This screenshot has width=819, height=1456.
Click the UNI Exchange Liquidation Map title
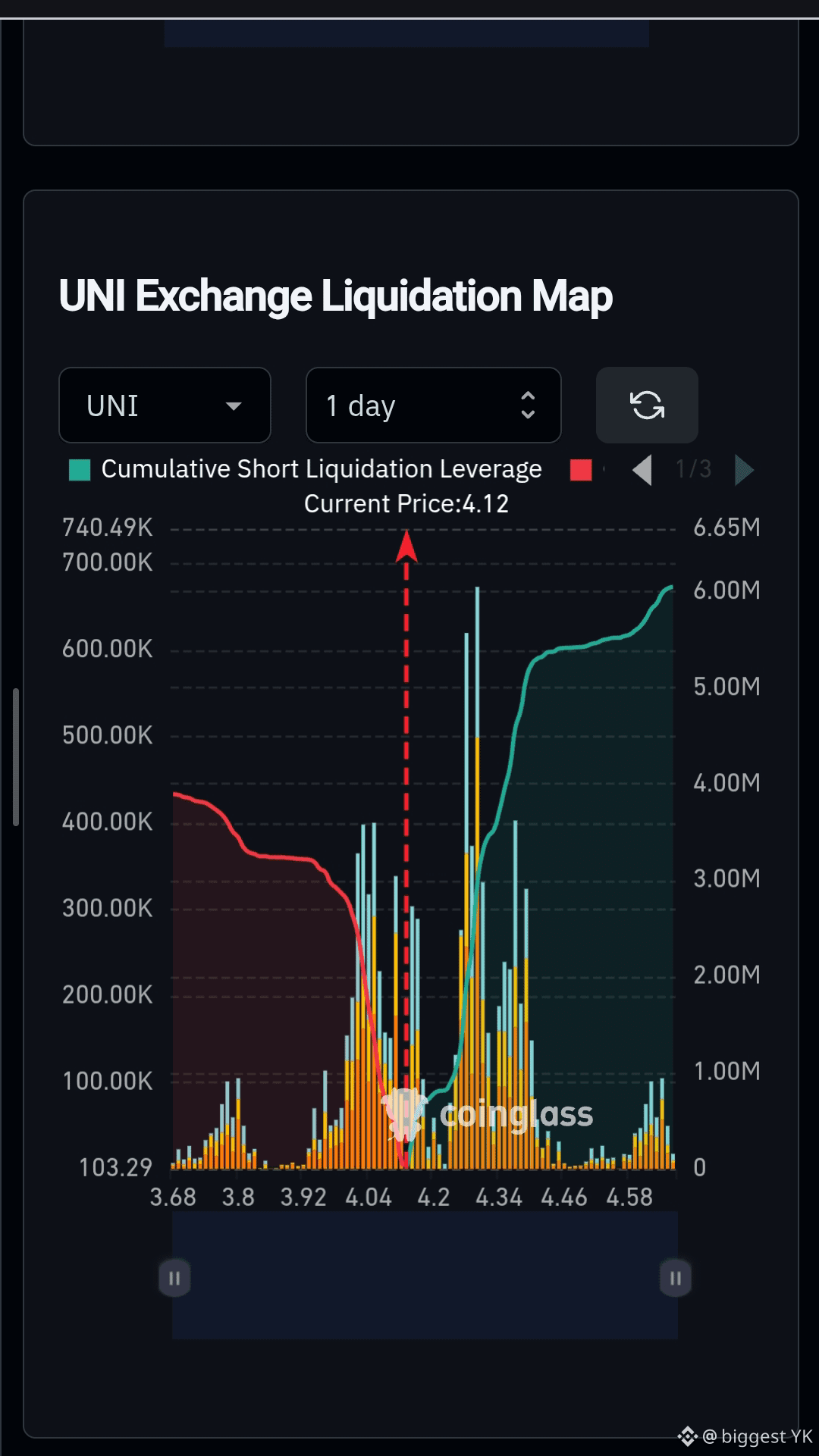(335, 296)
